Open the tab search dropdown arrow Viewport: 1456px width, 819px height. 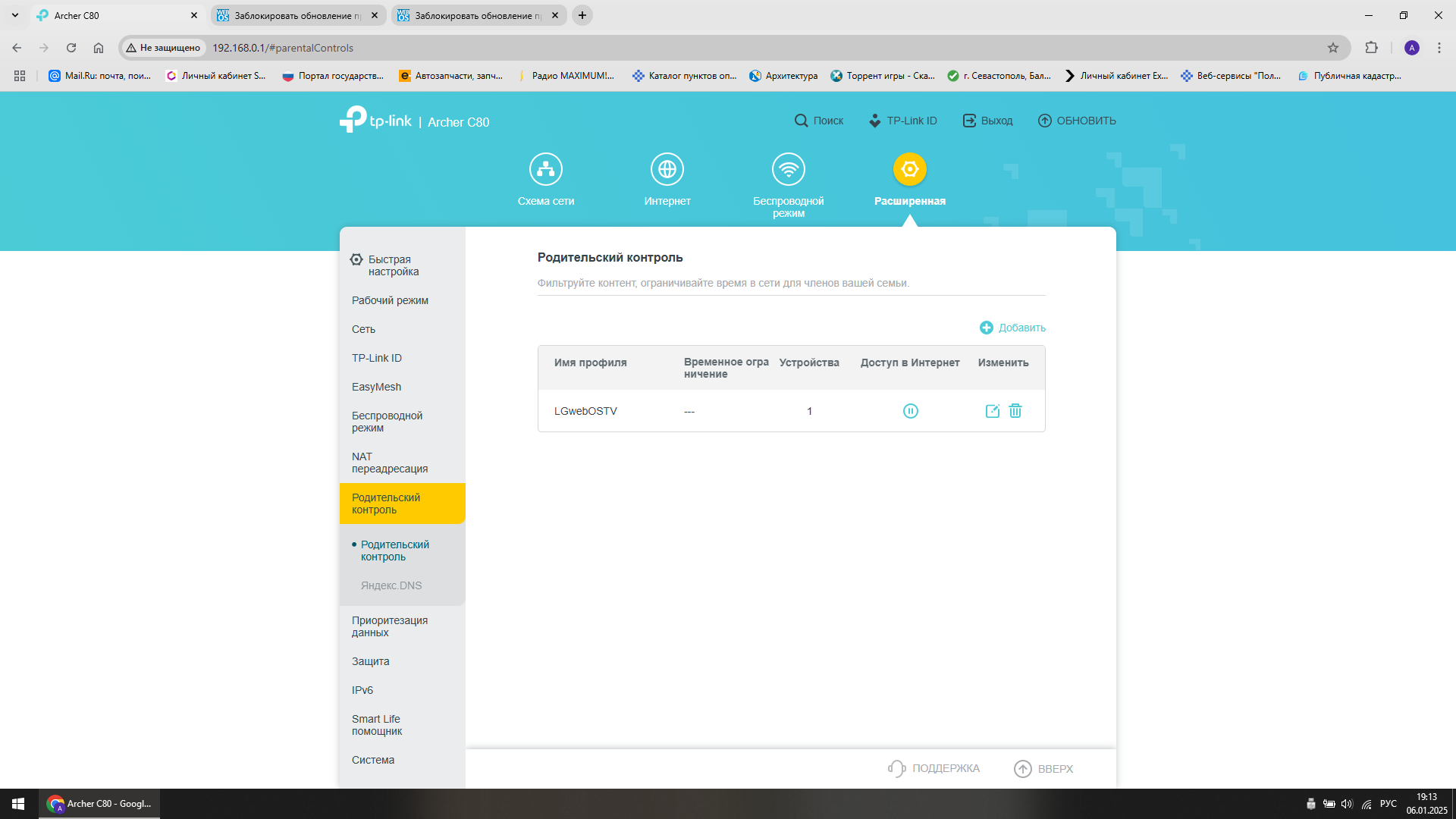15,15
